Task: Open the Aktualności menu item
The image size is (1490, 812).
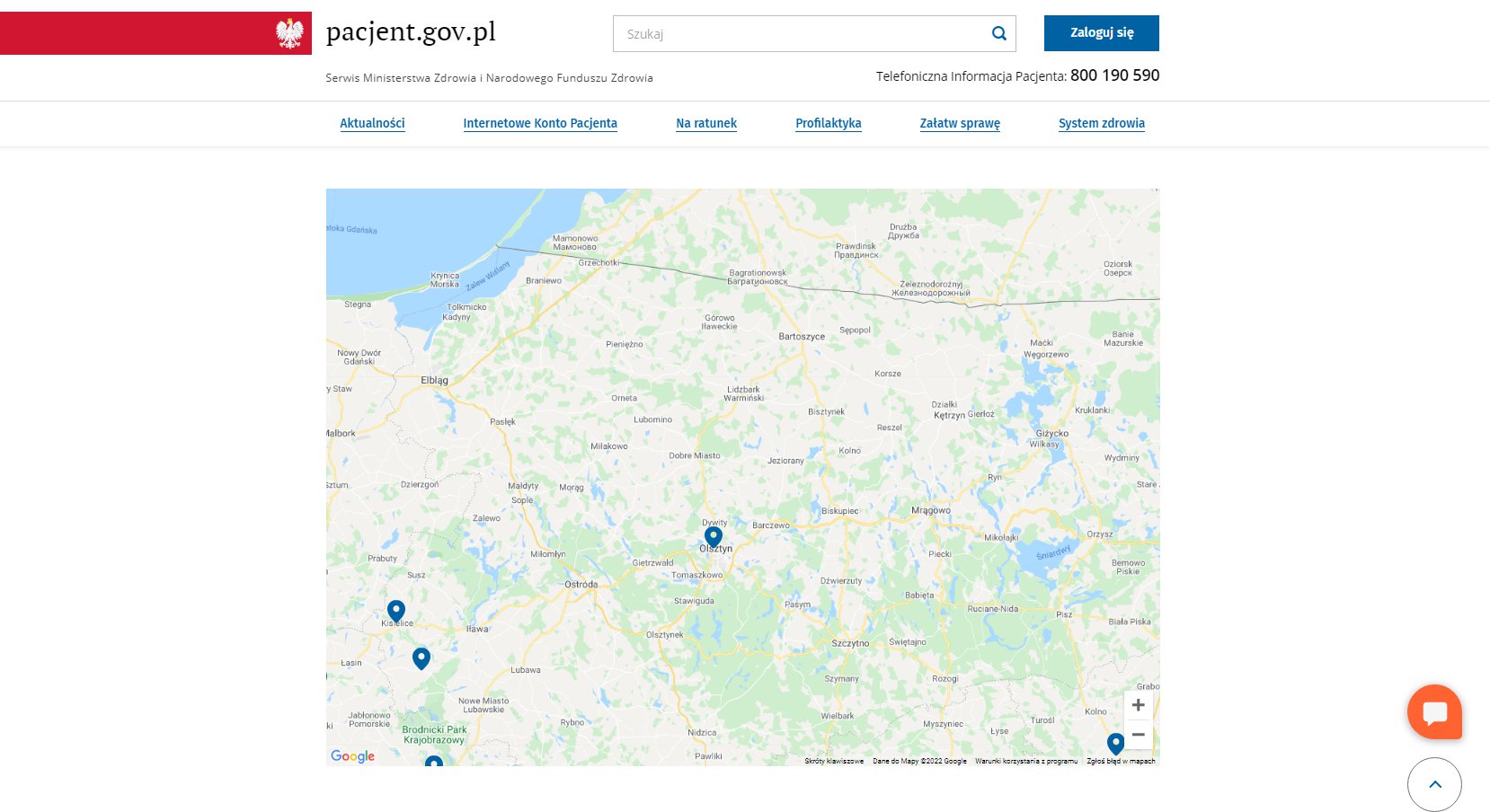Action: [372, 123]
